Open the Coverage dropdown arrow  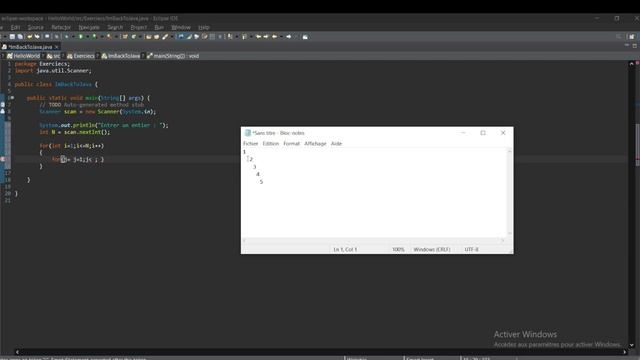[102, 37]
